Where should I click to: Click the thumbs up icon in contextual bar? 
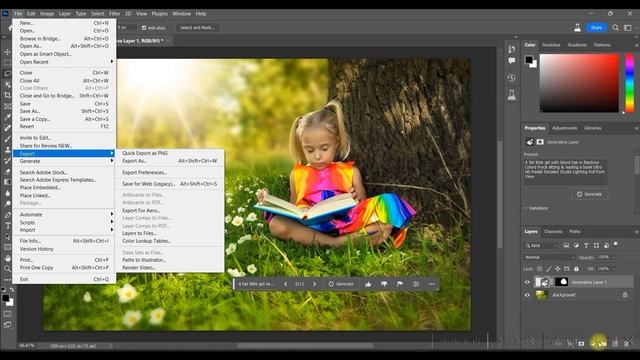368,284
